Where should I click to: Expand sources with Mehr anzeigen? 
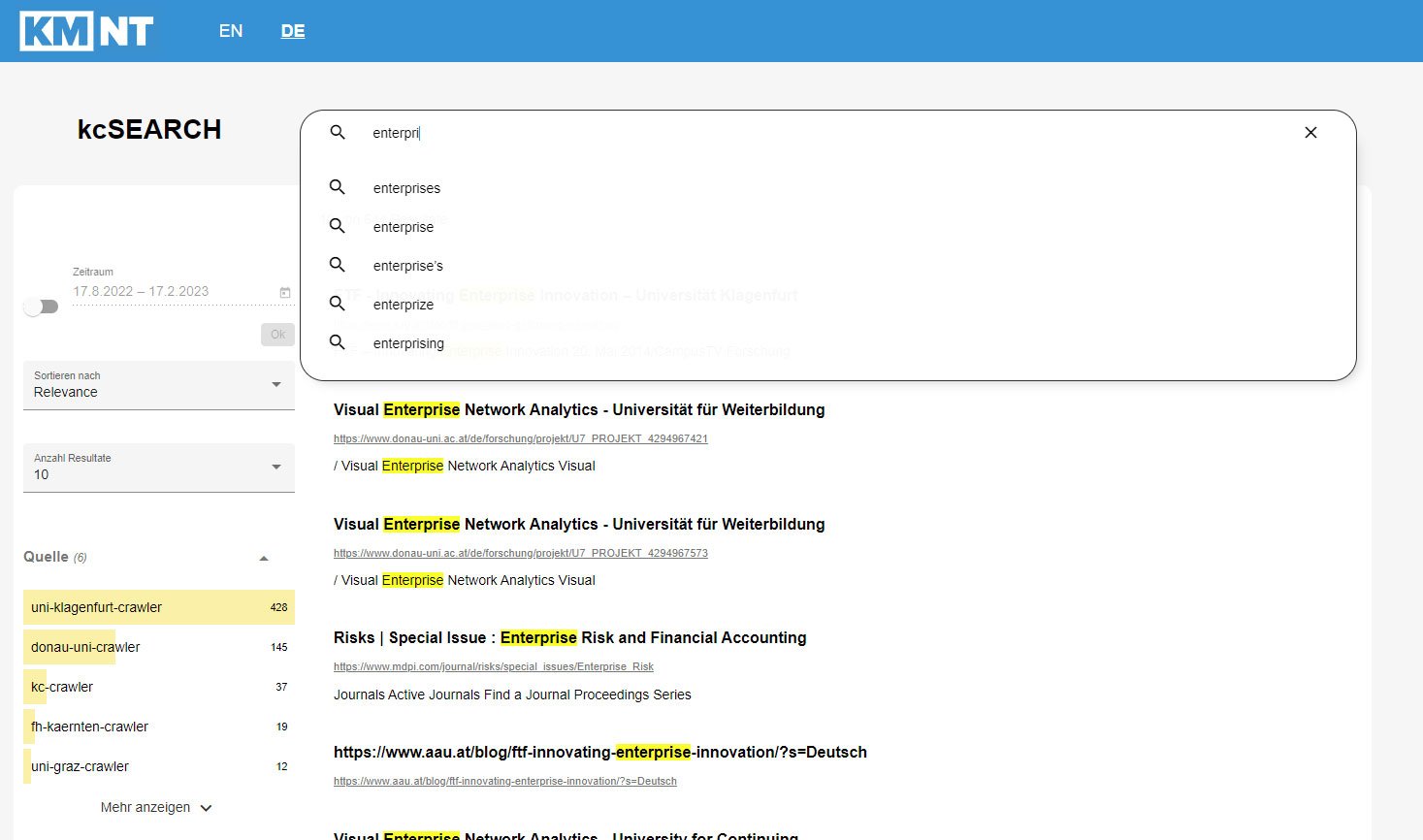click(156, 807)
